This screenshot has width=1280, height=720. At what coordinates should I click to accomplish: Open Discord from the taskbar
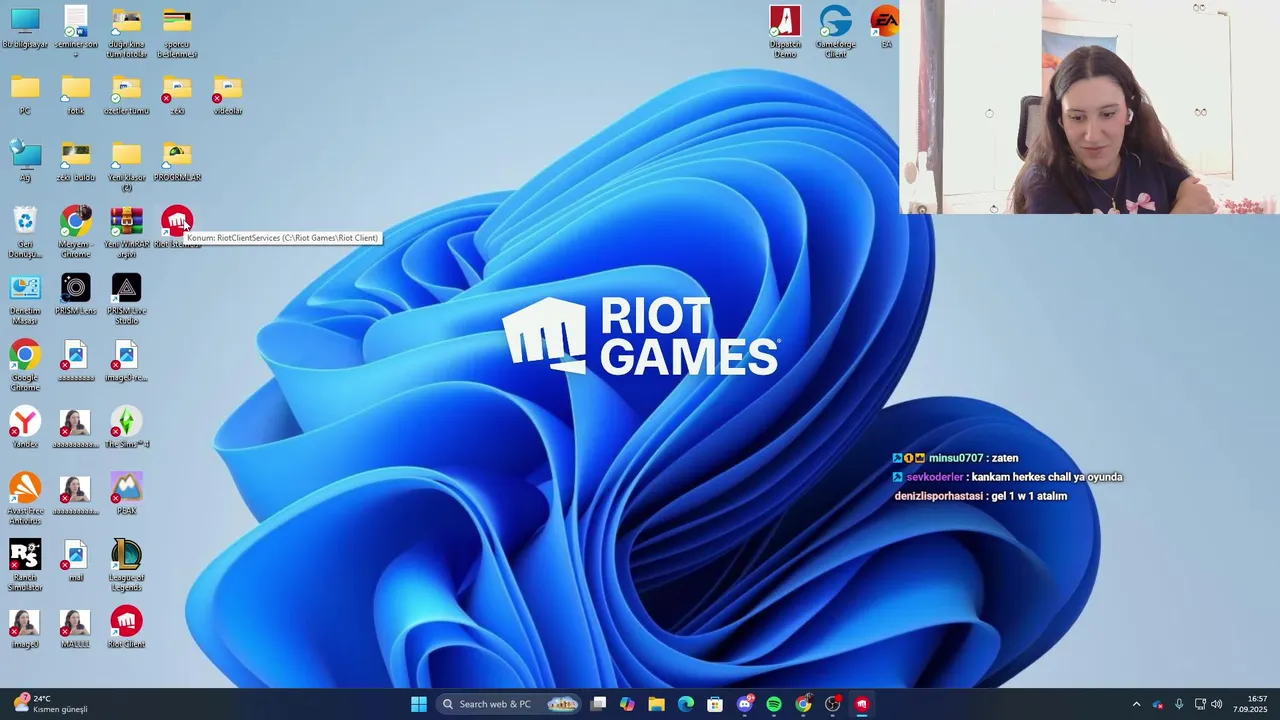[x=745, y=704]
